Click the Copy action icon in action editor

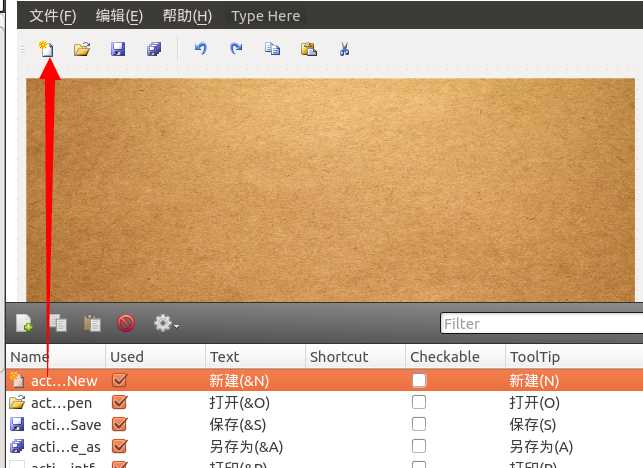tap(58, 323)
